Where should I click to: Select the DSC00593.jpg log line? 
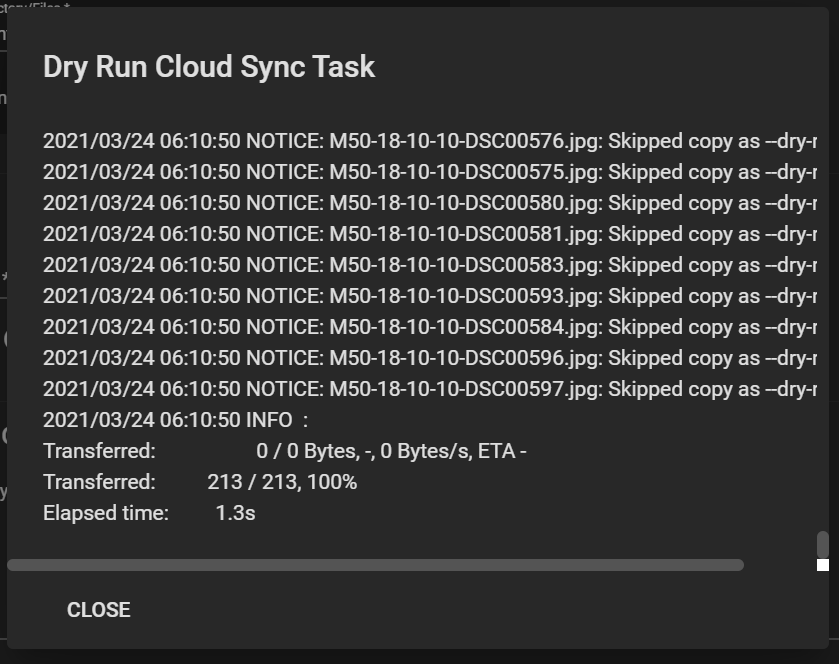(430, 296)
